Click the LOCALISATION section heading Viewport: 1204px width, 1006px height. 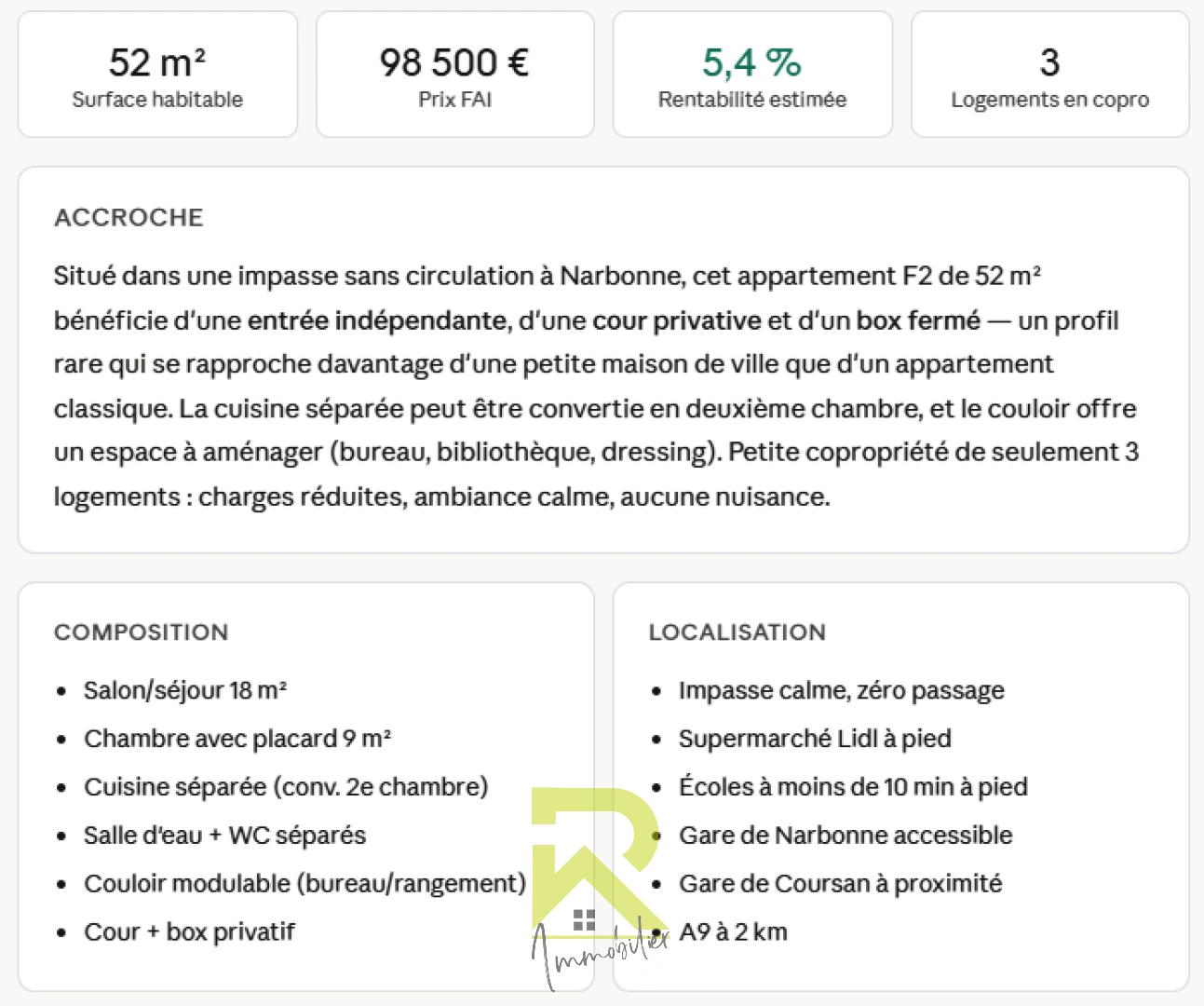click(x=737, y=632)
